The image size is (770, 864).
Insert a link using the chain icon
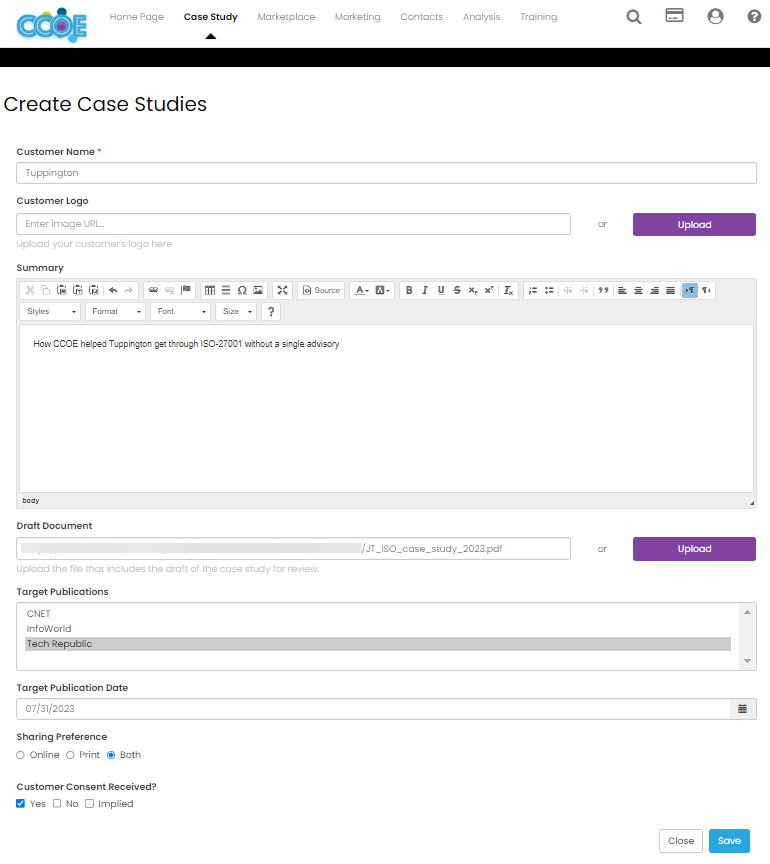tap(152, 290)
